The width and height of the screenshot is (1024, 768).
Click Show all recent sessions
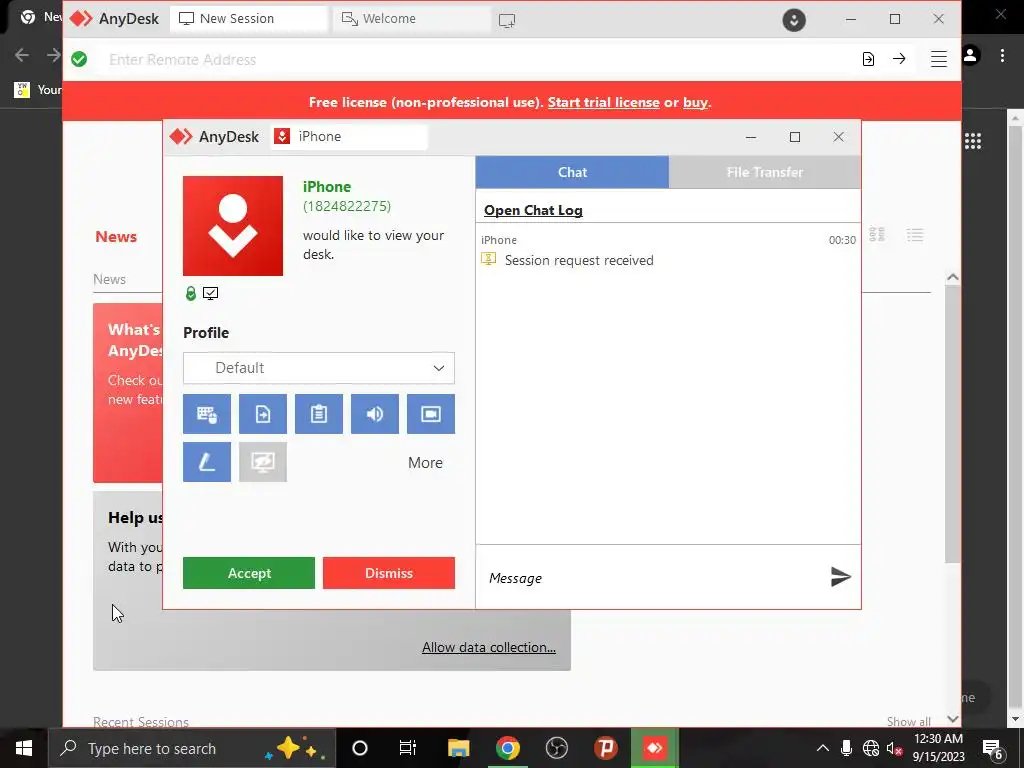pos(908,721)
